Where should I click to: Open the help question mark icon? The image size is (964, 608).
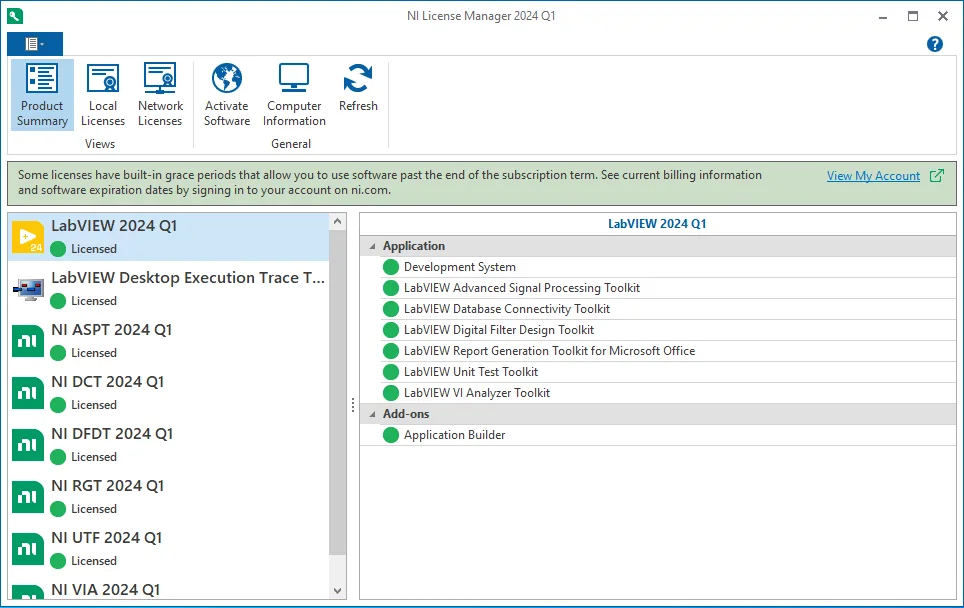934,44
